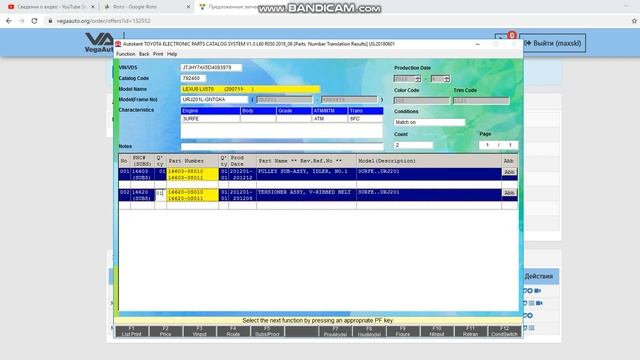
Task: Click the VegaAuto logo on the website
Action: pyautogui.click(x=99, y=42)
